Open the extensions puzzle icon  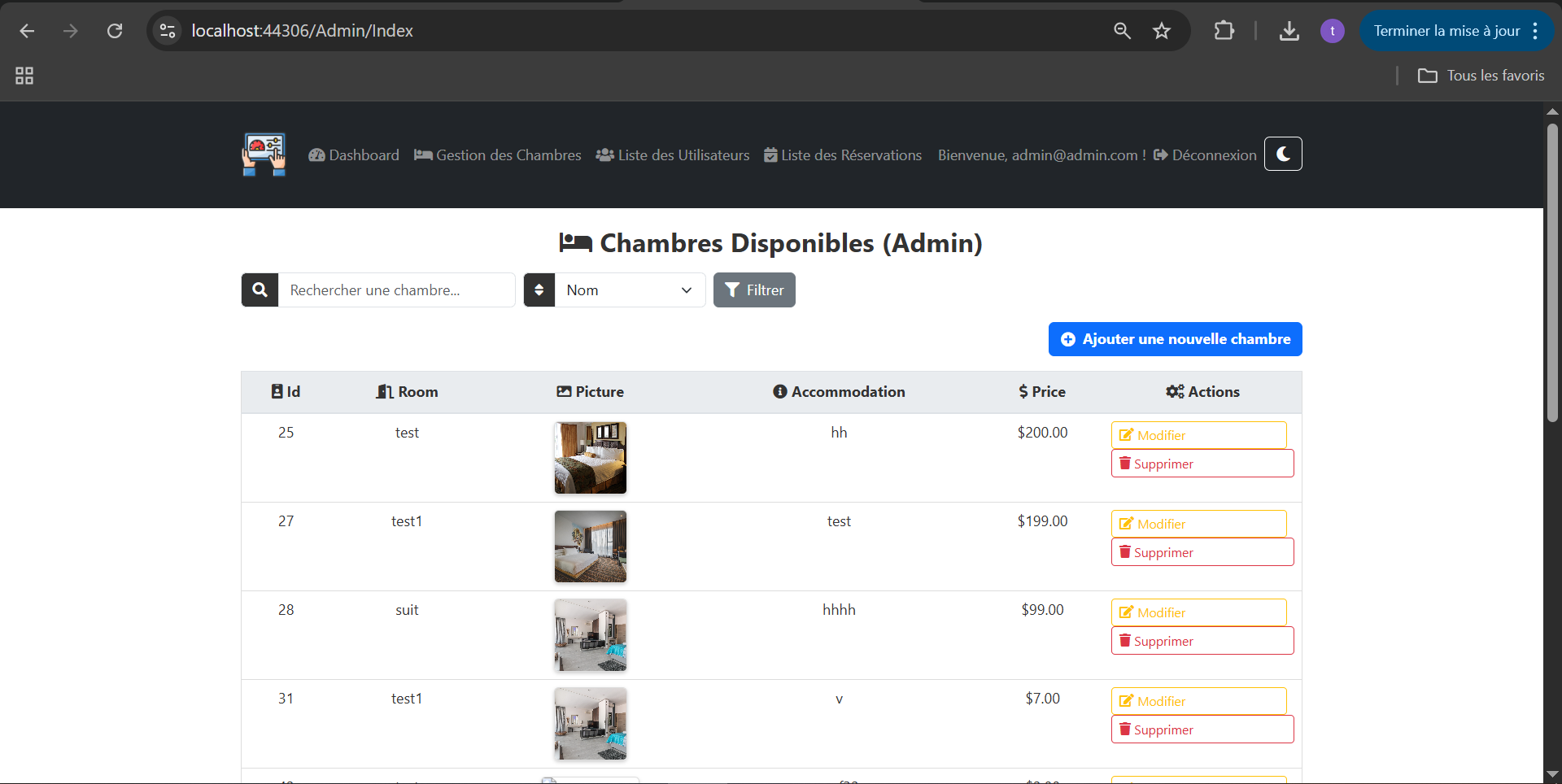[1224, 31]
